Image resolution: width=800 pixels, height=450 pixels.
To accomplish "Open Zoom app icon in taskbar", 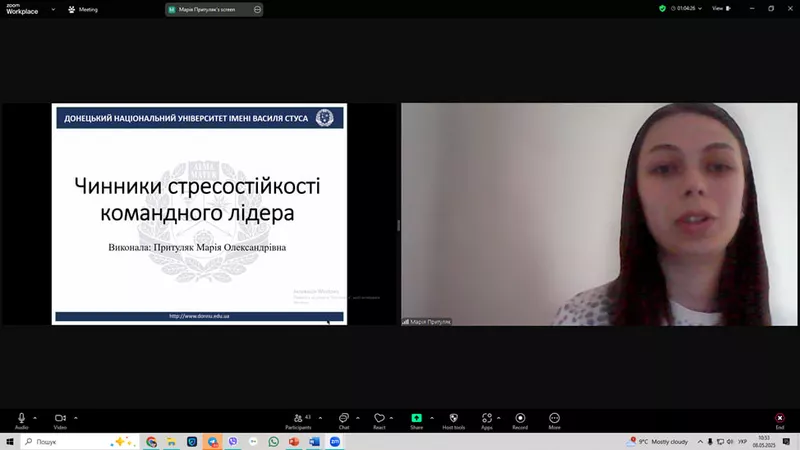I will click(x=335, y=442).
